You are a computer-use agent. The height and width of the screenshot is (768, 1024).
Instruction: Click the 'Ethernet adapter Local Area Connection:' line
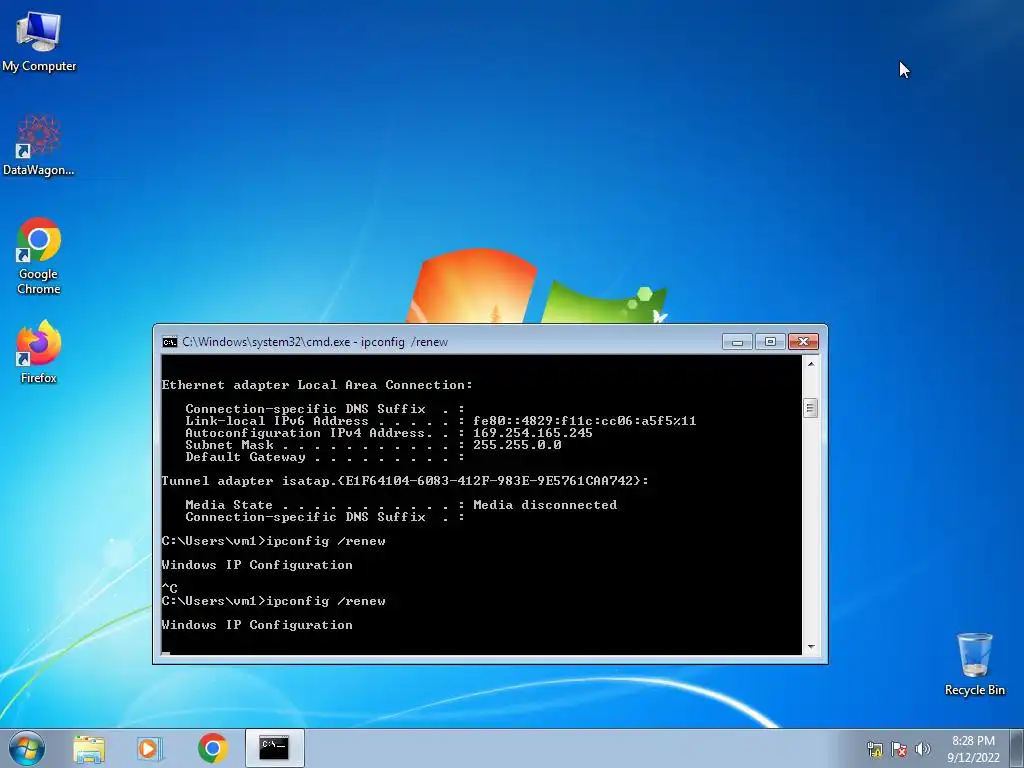[x=317, y=385]
